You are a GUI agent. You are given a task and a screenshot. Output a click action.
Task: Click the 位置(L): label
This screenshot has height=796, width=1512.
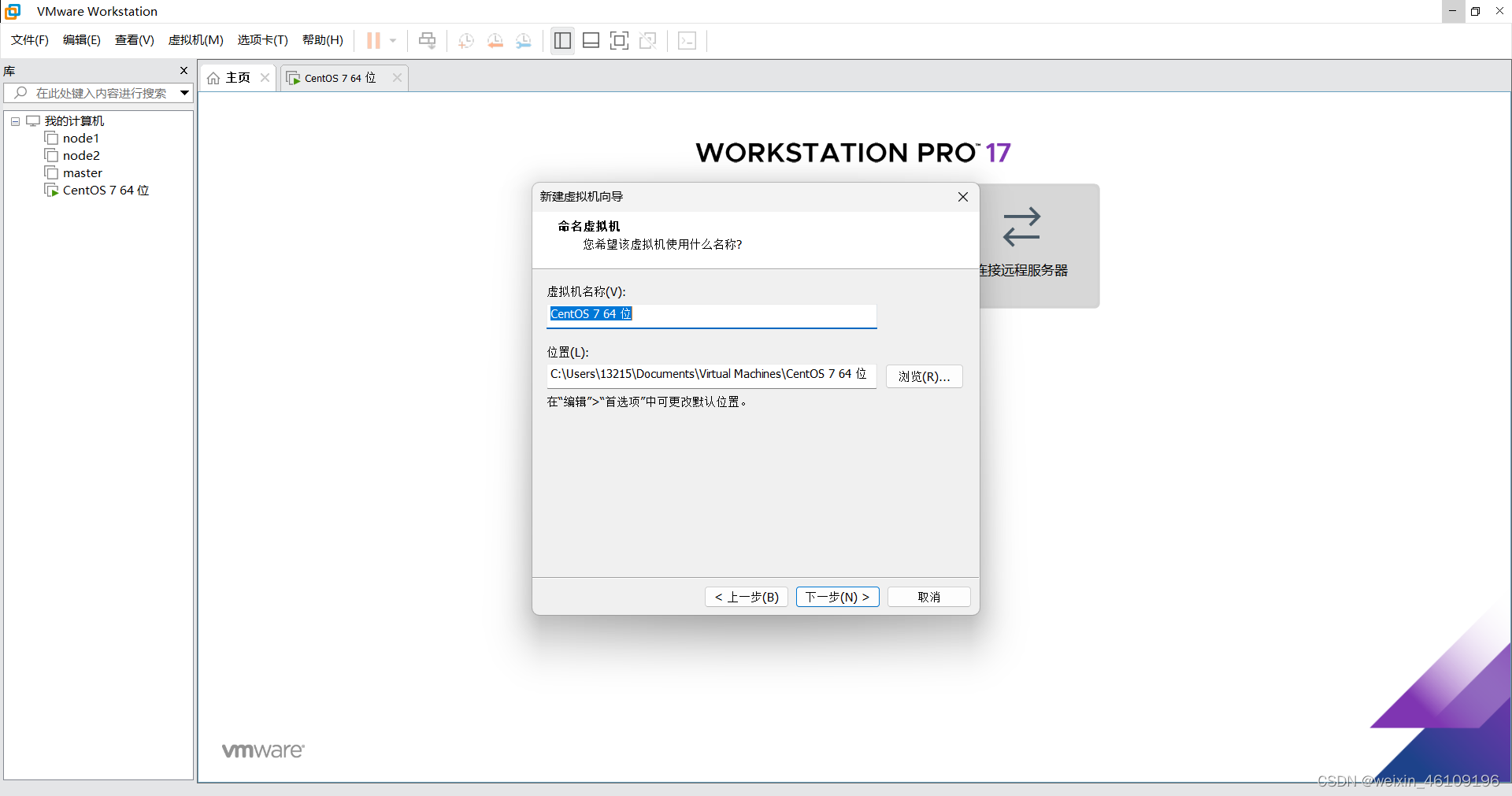[x=568, y=352]
